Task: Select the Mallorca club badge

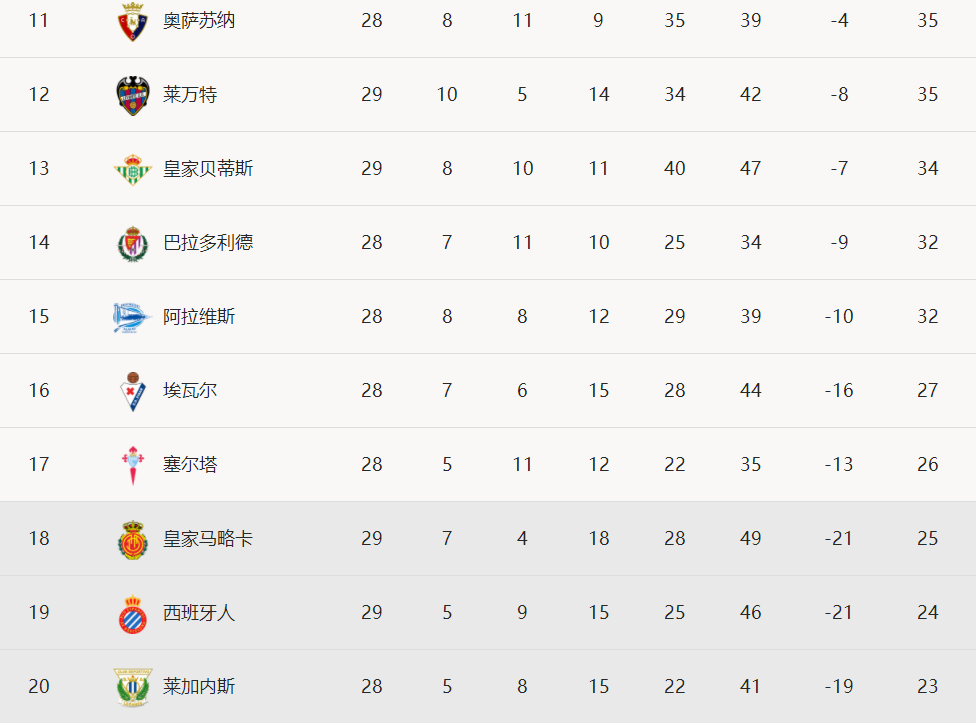Action: click(133, 539)
